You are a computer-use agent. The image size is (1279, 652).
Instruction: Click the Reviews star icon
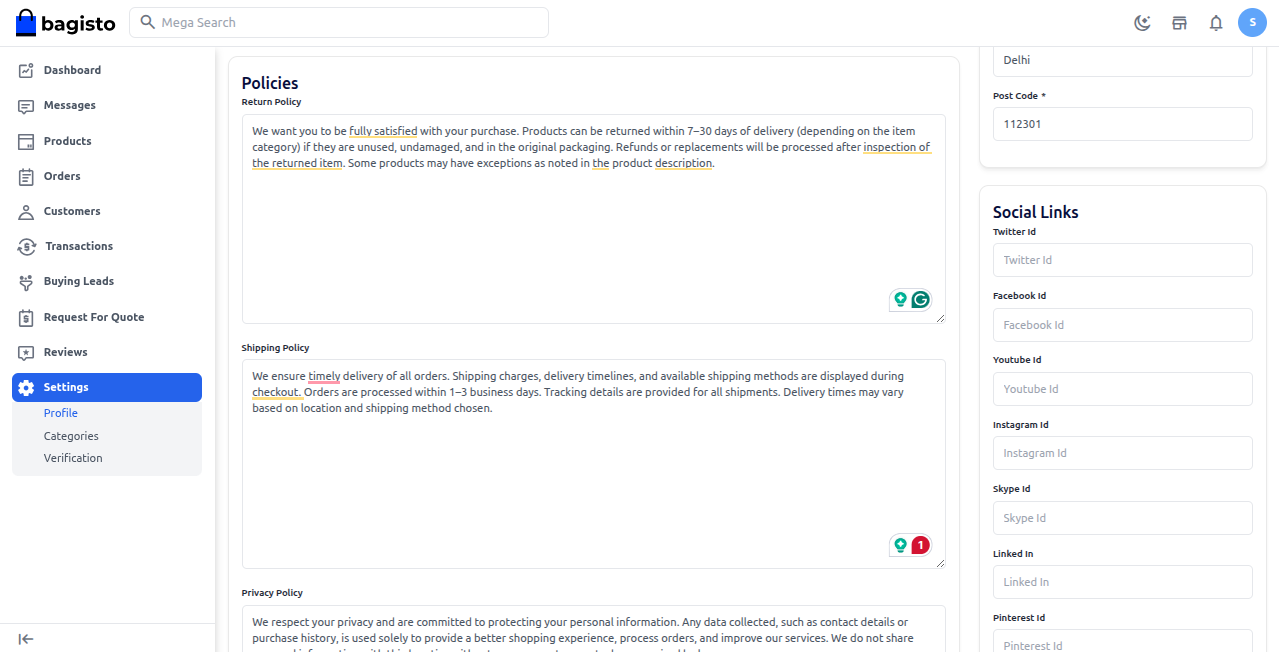[26, 353]
